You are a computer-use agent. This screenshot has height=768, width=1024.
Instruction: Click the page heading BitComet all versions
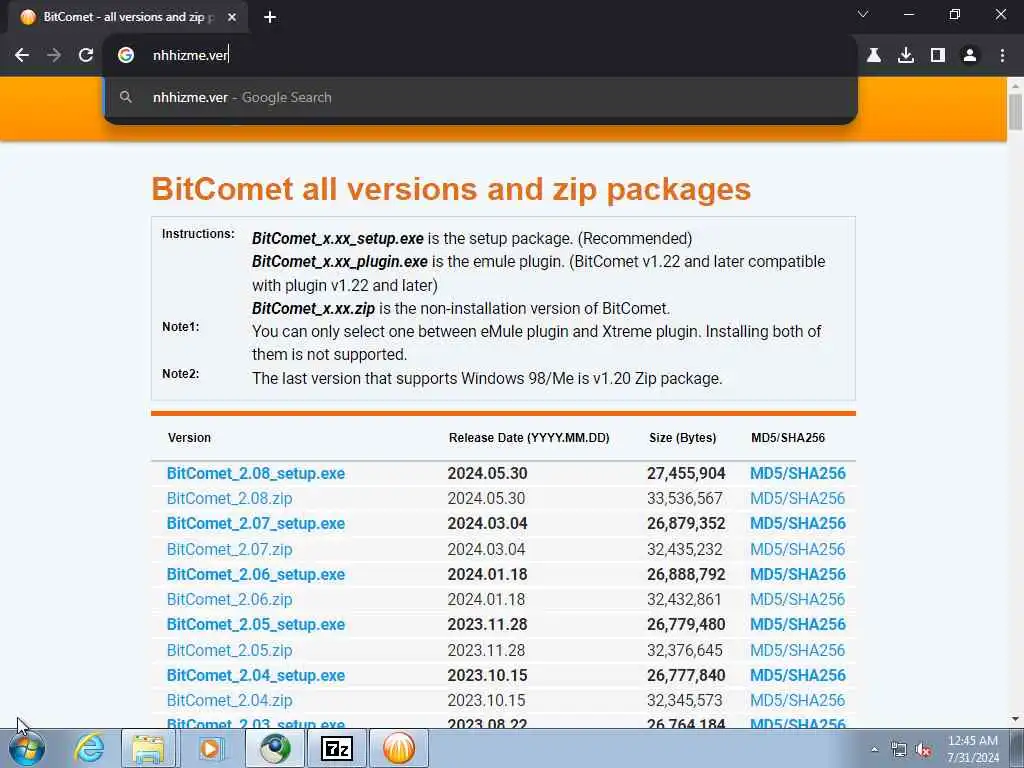click(x=451, y=189)
